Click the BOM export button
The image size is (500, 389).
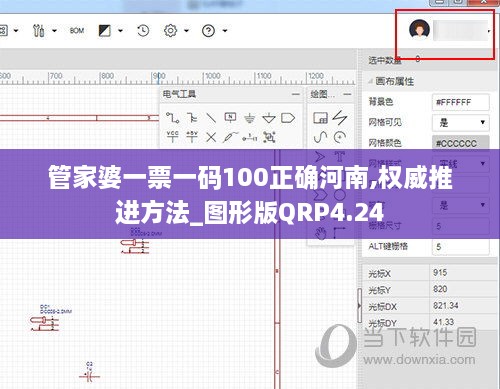pos(77,31)
